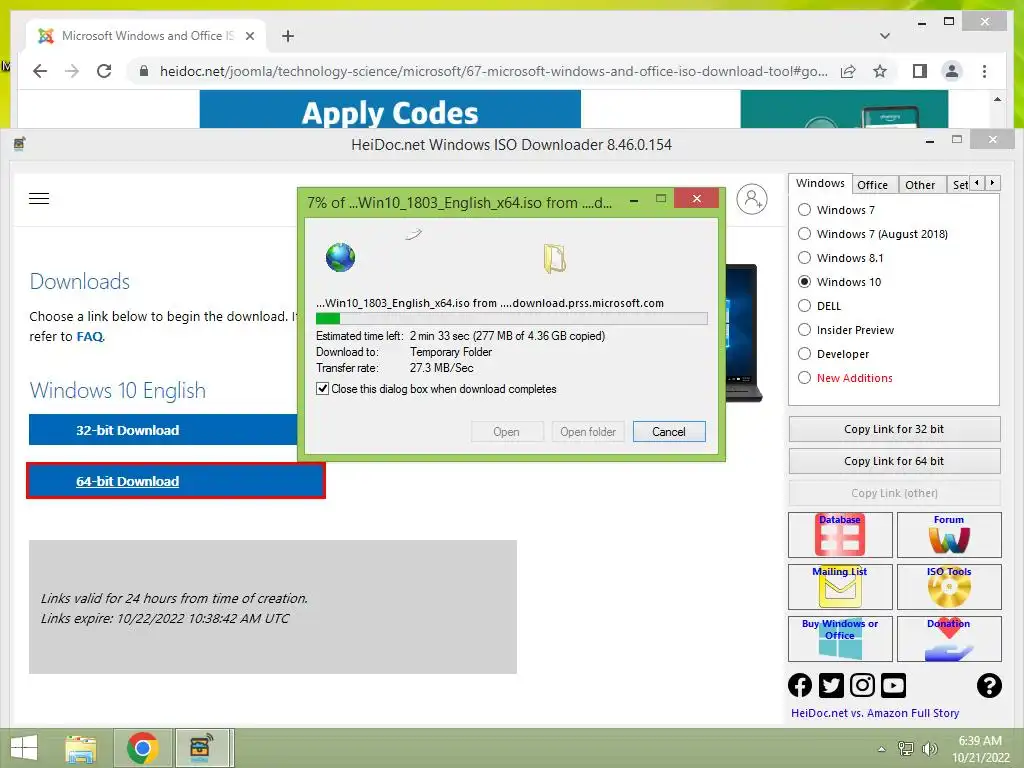Toggle the Chrome side panel icon

coord(920,71)
